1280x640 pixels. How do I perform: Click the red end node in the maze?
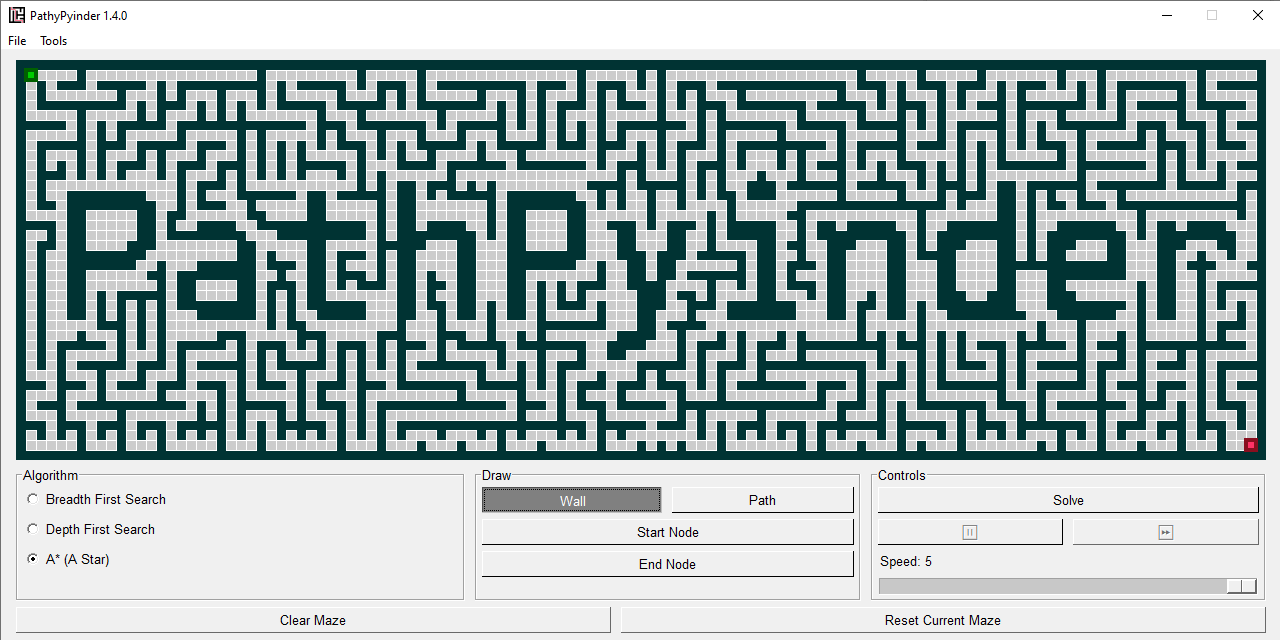(1250, 445)
